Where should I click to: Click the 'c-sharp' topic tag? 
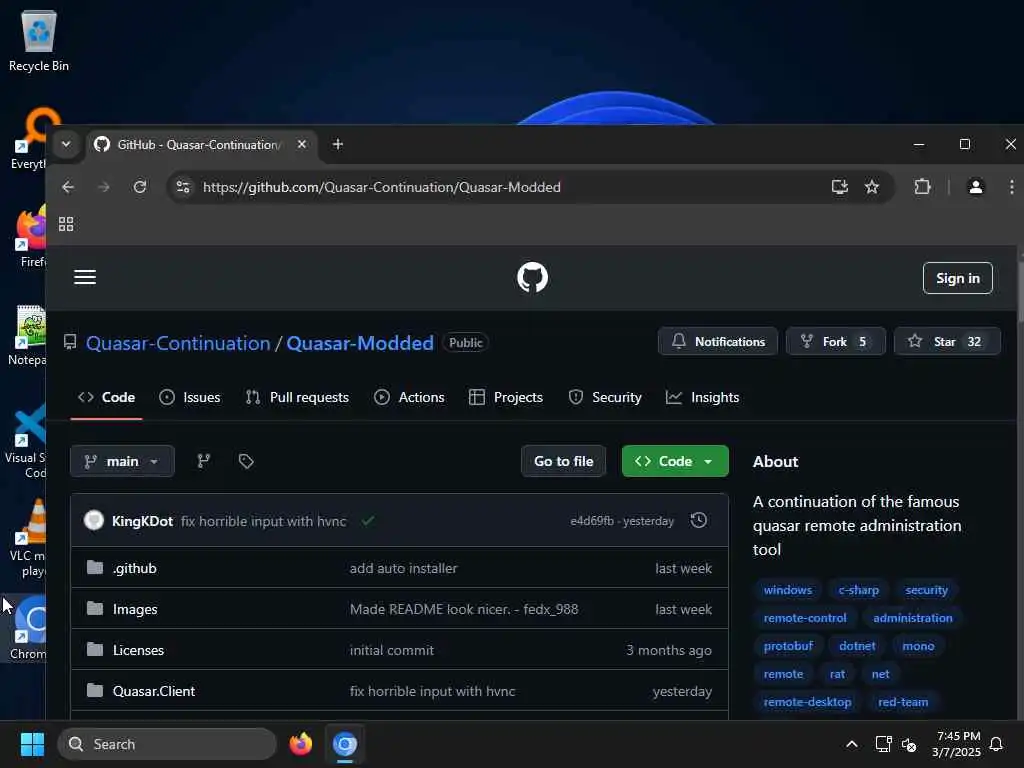coord(859,590)
